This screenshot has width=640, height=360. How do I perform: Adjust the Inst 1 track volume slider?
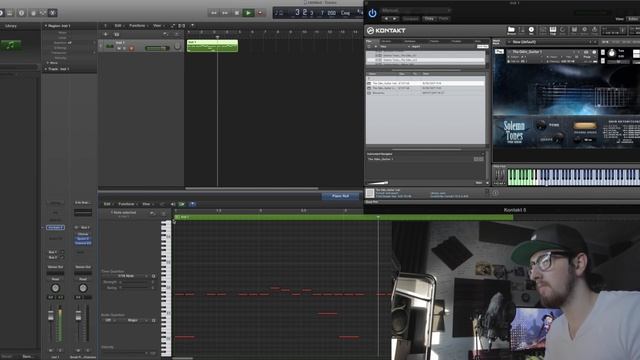pyautogui.click(x=157, y=48)
